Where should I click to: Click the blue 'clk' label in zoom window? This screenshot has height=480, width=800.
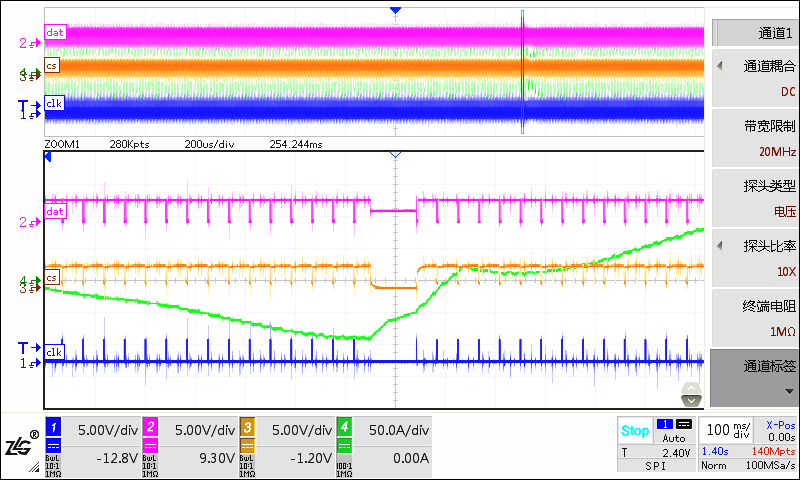(x=54, y=352)
